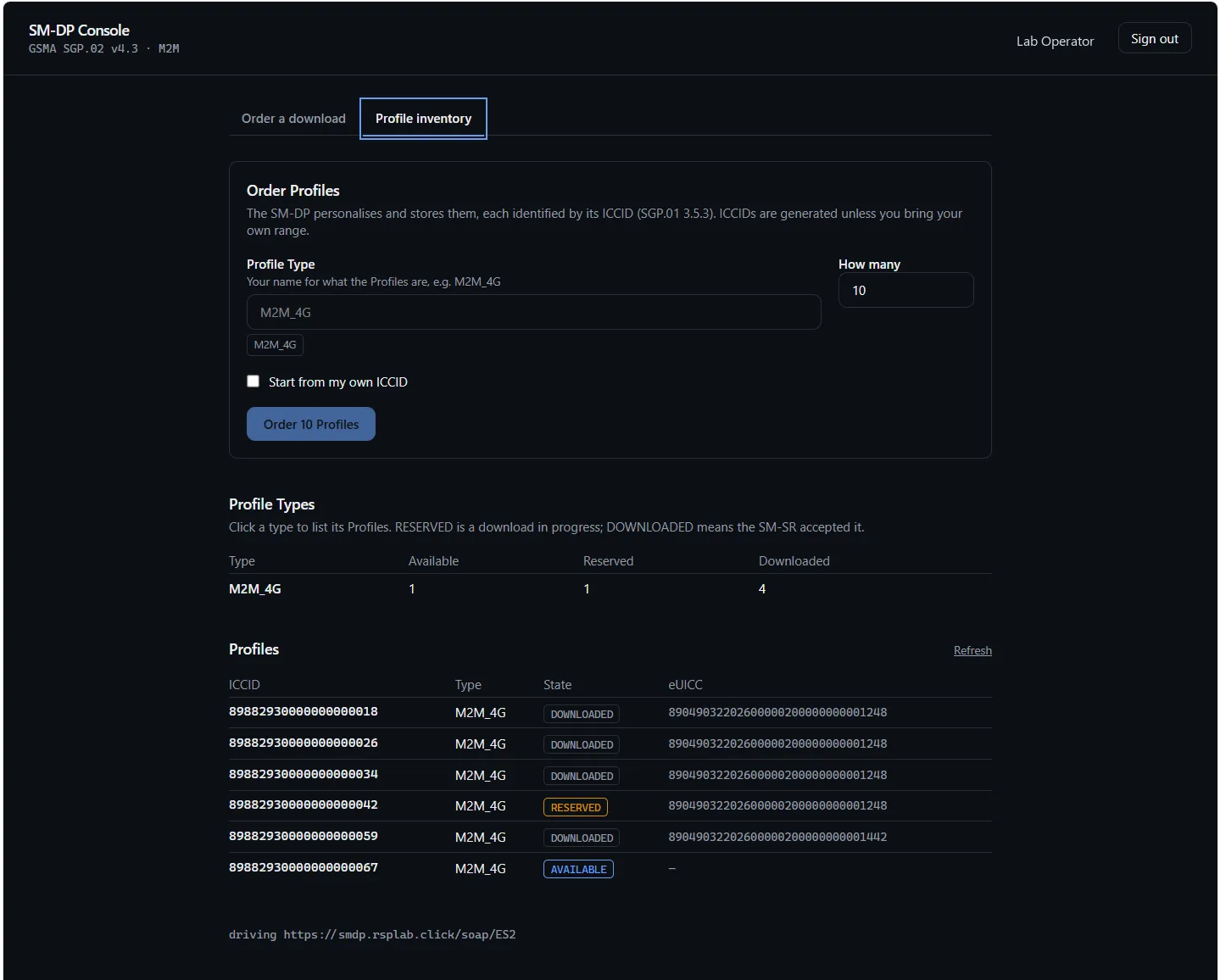Screen dimensions: 1220x980
Task: Select ICCID 89882930000000000067
Action: coord(304,868)
